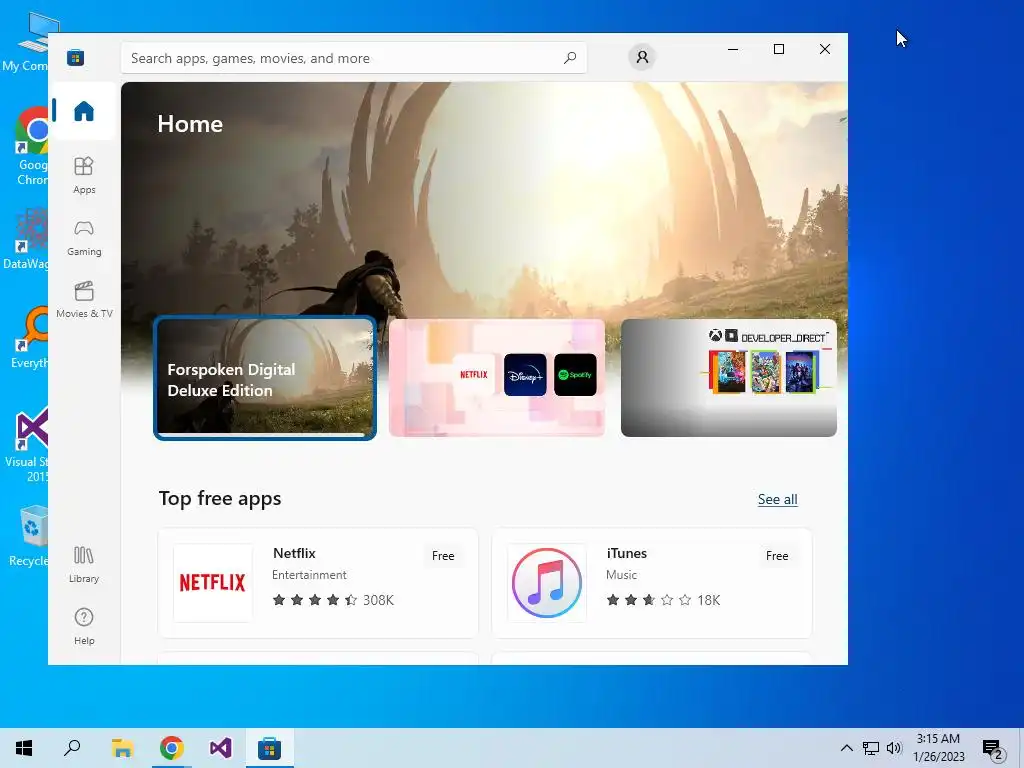
Task: Minimize the Microsoft Store window
Action: (x=733, y=49)
